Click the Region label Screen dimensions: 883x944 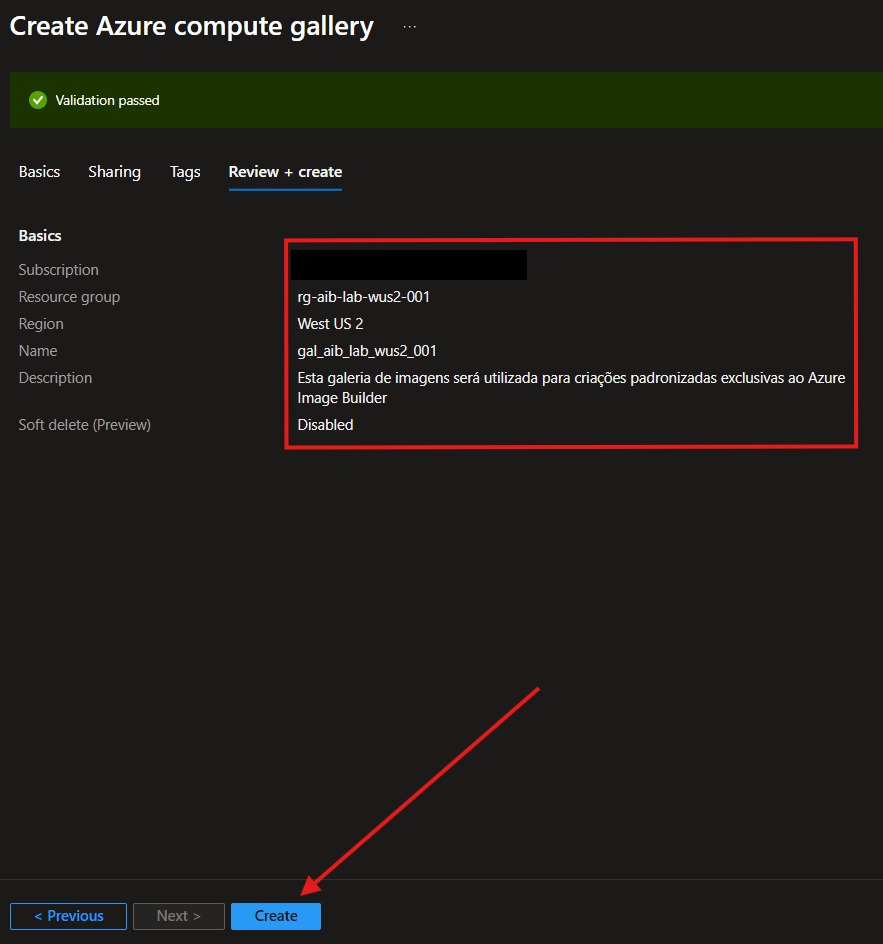tap(41, 324)
